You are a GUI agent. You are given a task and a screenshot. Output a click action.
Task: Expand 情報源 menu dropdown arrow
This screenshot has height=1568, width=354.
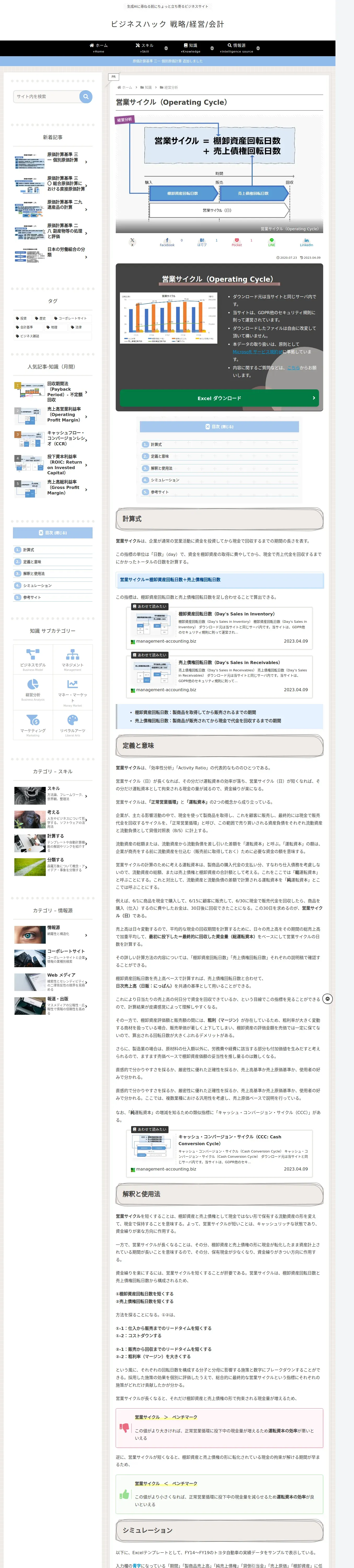(x=258, y=48)
